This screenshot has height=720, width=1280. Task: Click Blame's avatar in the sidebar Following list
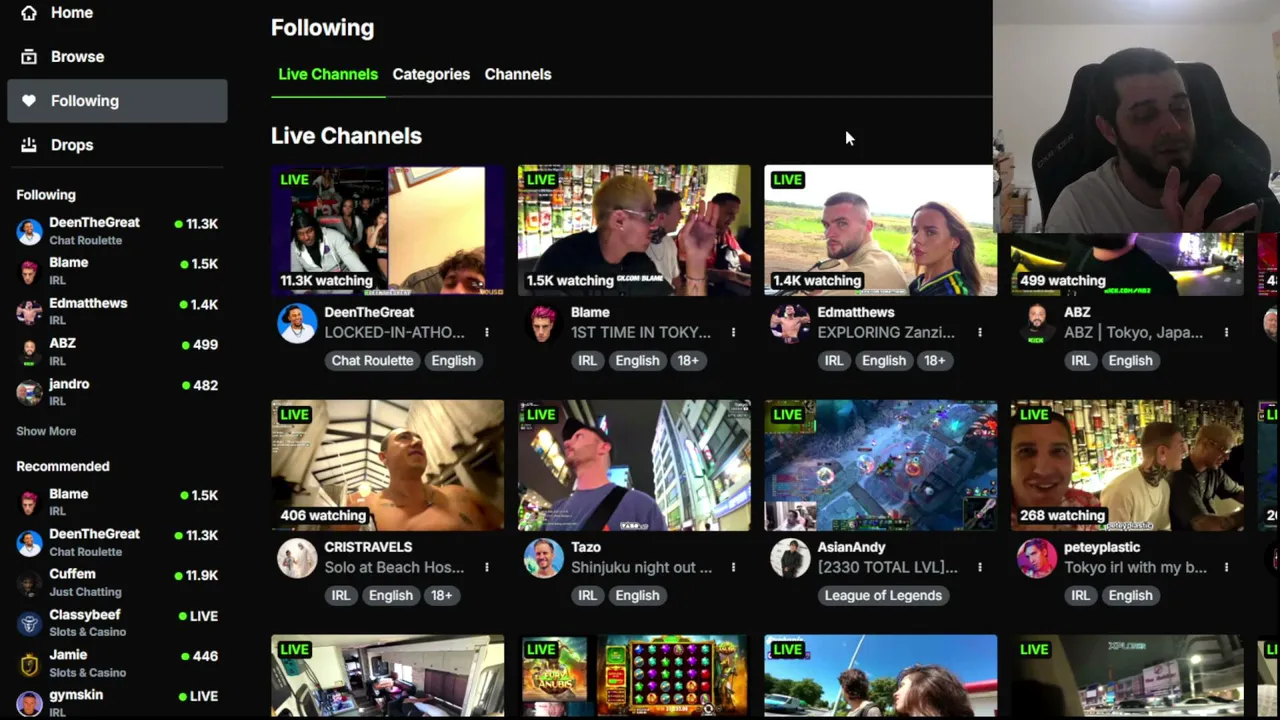[x=29, y=271]
